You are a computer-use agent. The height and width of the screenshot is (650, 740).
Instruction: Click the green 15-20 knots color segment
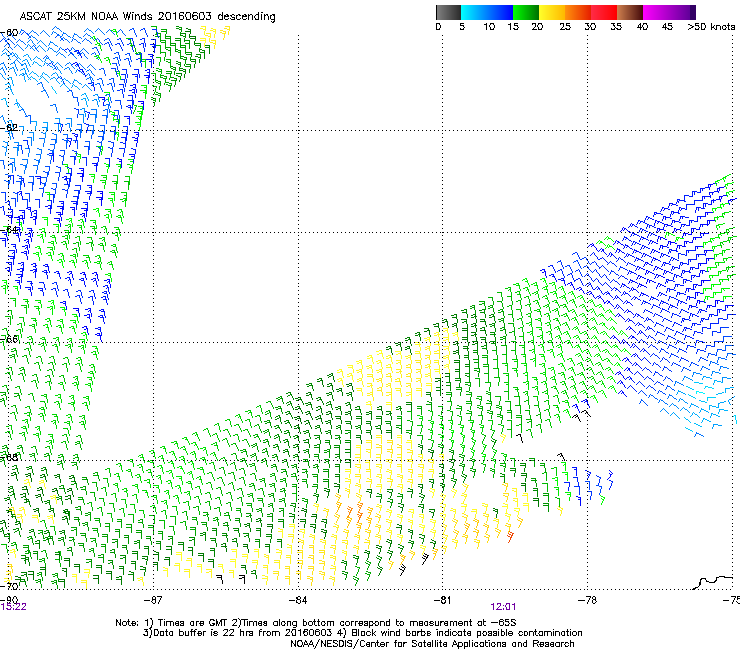click(x=526, y=12)
